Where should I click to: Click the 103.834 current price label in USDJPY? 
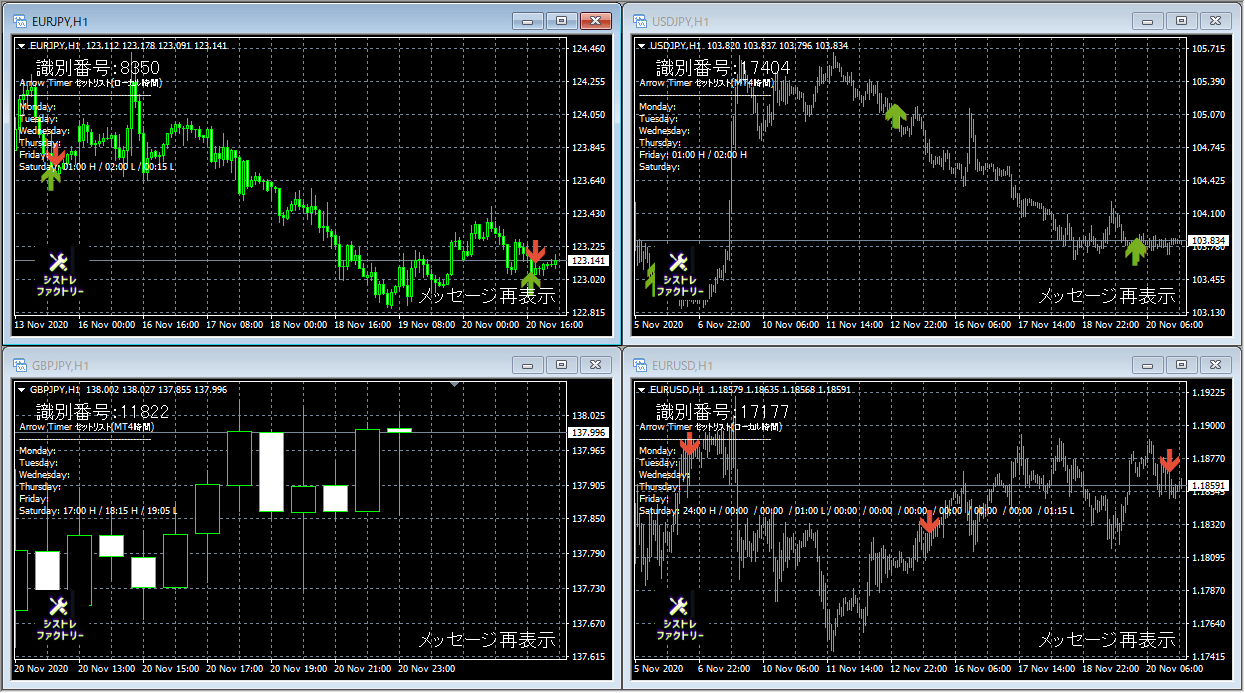(x=1209, y=241)
